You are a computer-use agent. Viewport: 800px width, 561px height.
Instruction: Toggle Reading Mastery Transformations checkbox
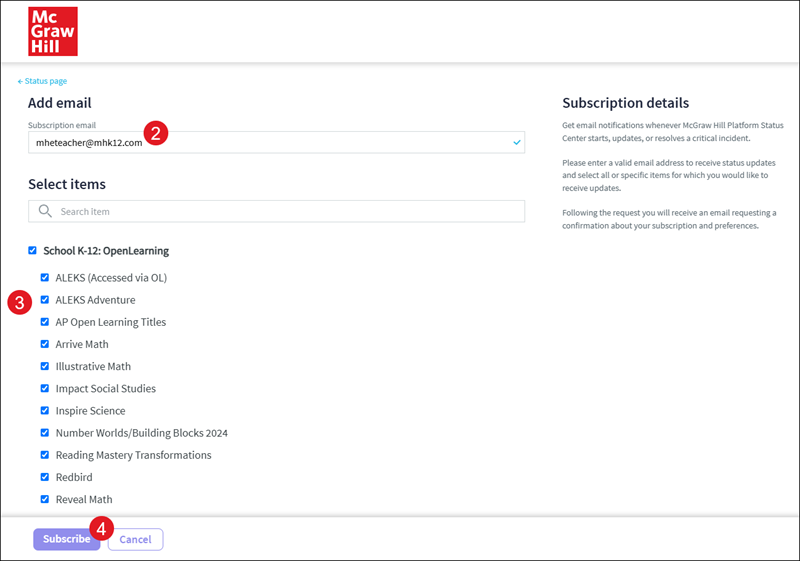tap(45, 455)
